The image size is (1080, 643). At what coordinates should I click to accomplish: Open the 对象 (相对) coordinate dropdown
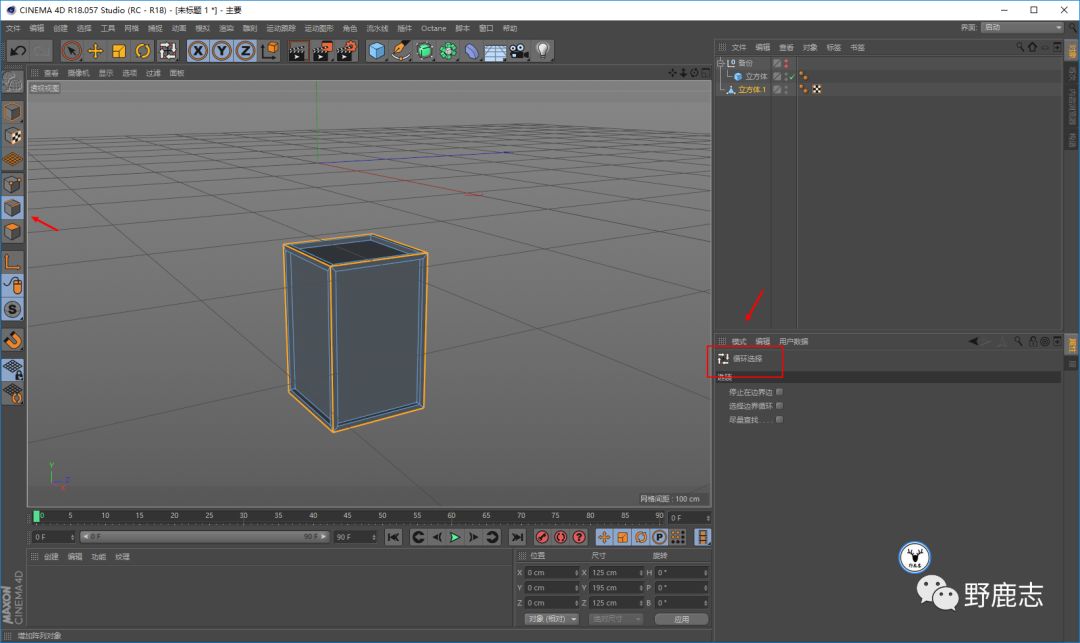point(551,619)
